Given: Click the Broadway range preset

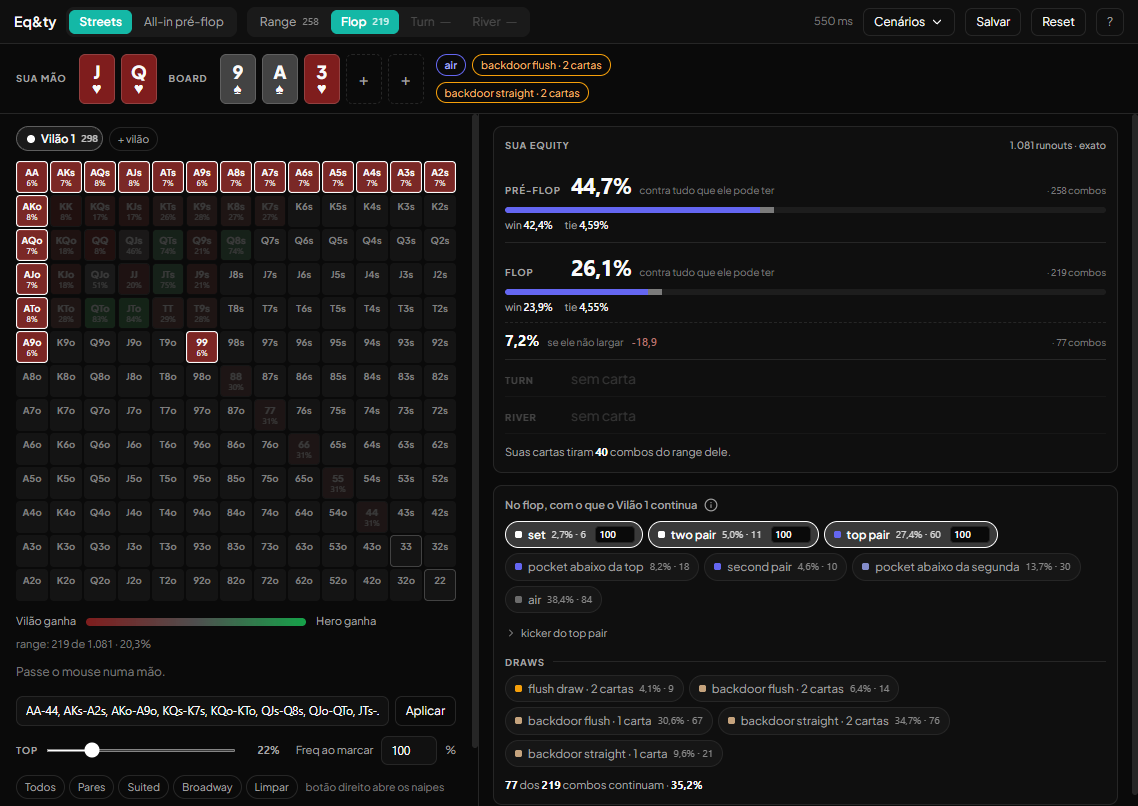Looking at the screenshot, I should click(207, 787).
